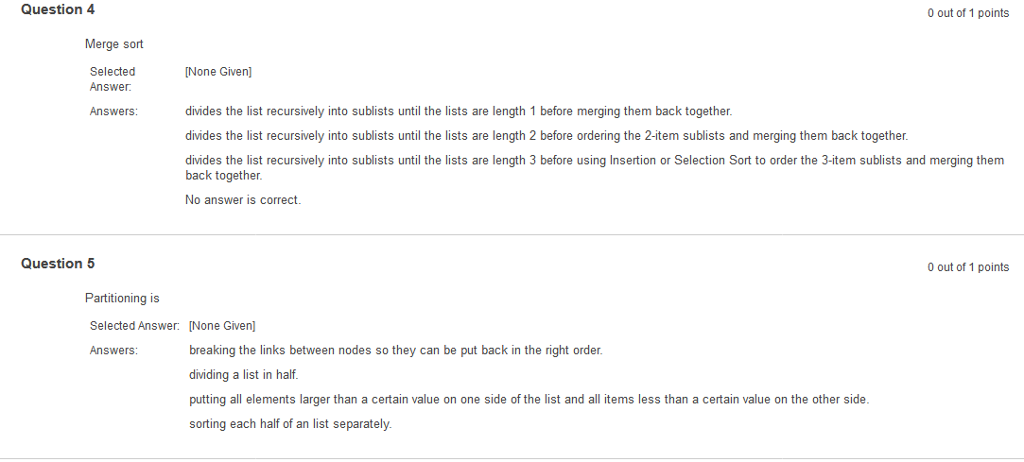Click the 'Answers:' label under Partitioning

click(x=114, y=351)
